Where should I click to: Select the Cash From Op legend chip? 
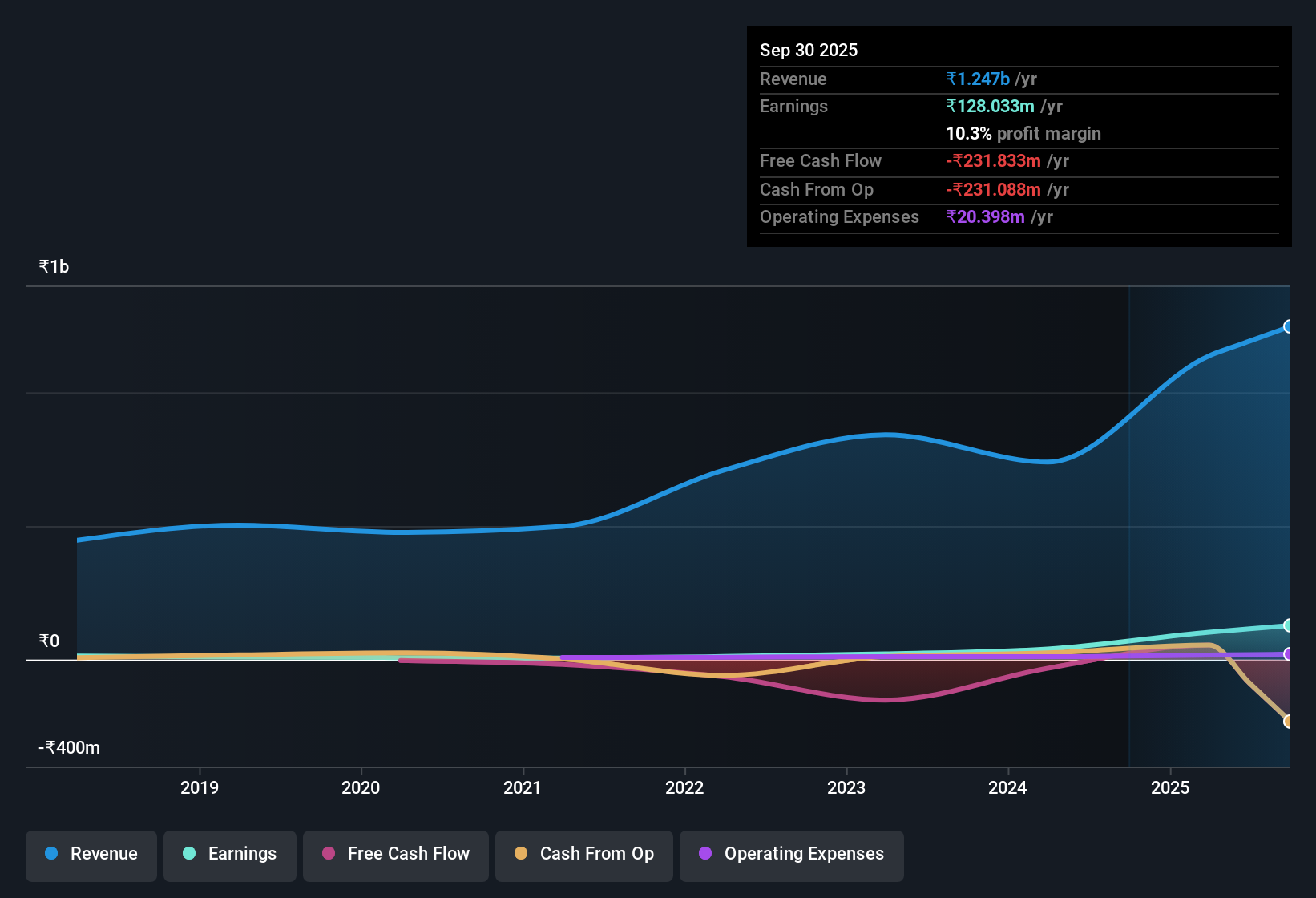click(583, 854)
